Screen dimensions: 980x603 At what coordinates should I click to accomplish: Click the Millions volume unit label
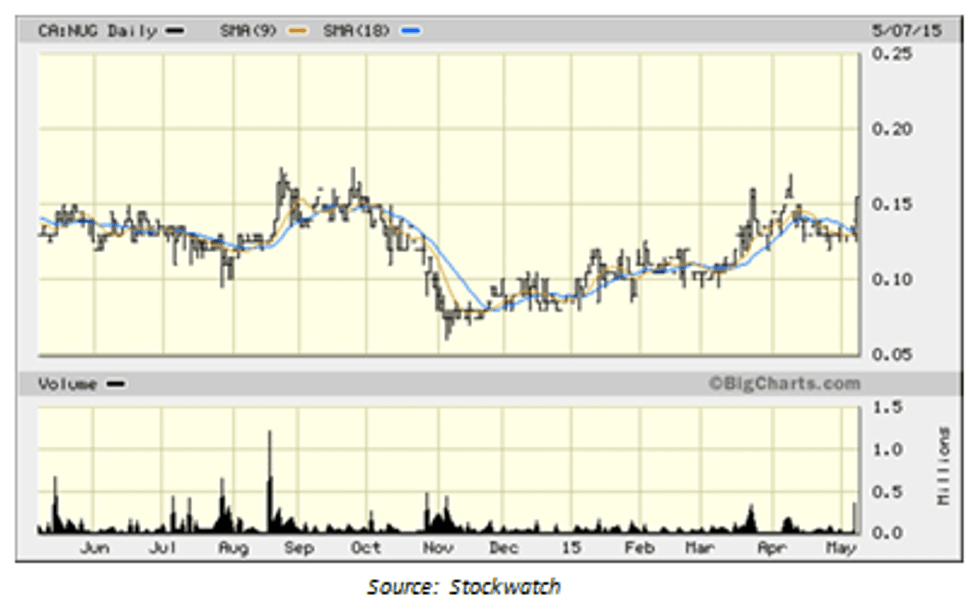[942, 465]
